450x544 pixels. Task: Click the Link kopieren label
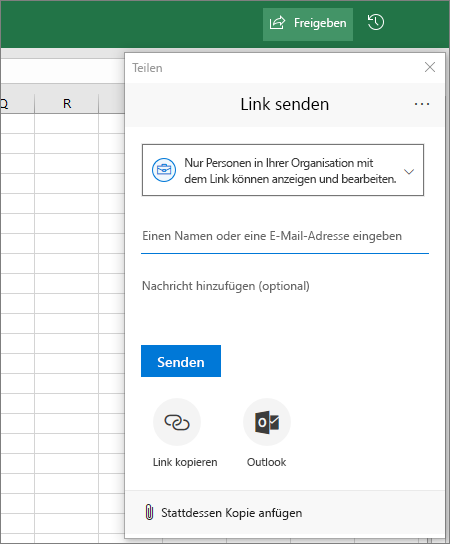pyautogui.click(x=185, y=462)
